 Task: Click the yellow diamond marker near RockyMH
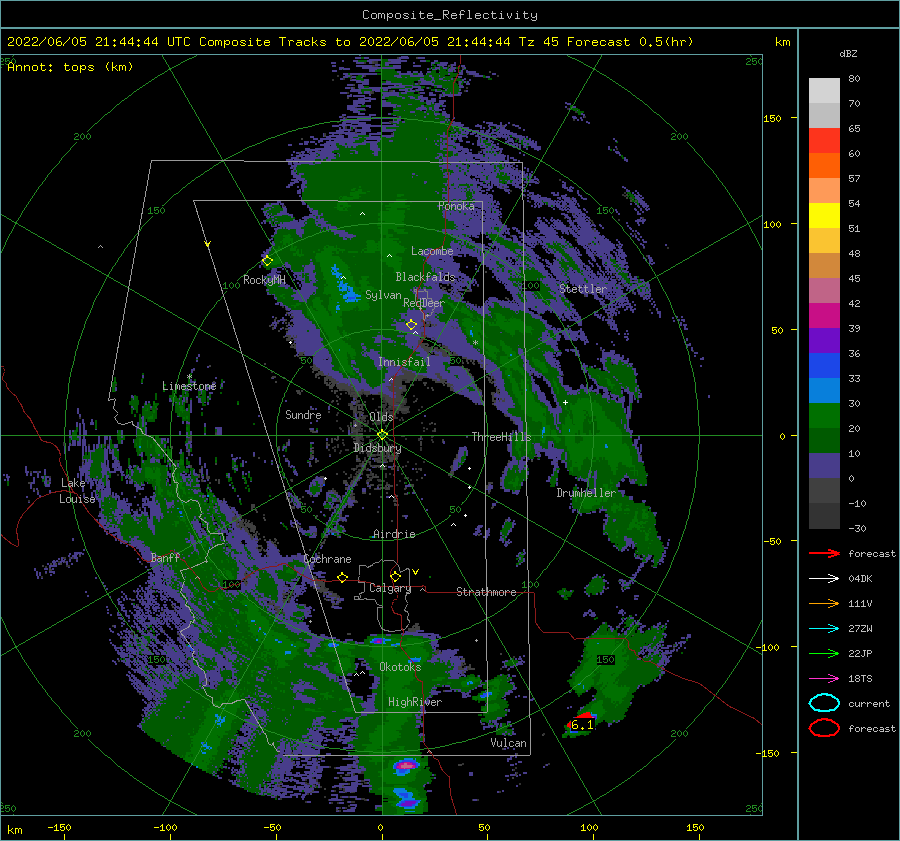267,261
